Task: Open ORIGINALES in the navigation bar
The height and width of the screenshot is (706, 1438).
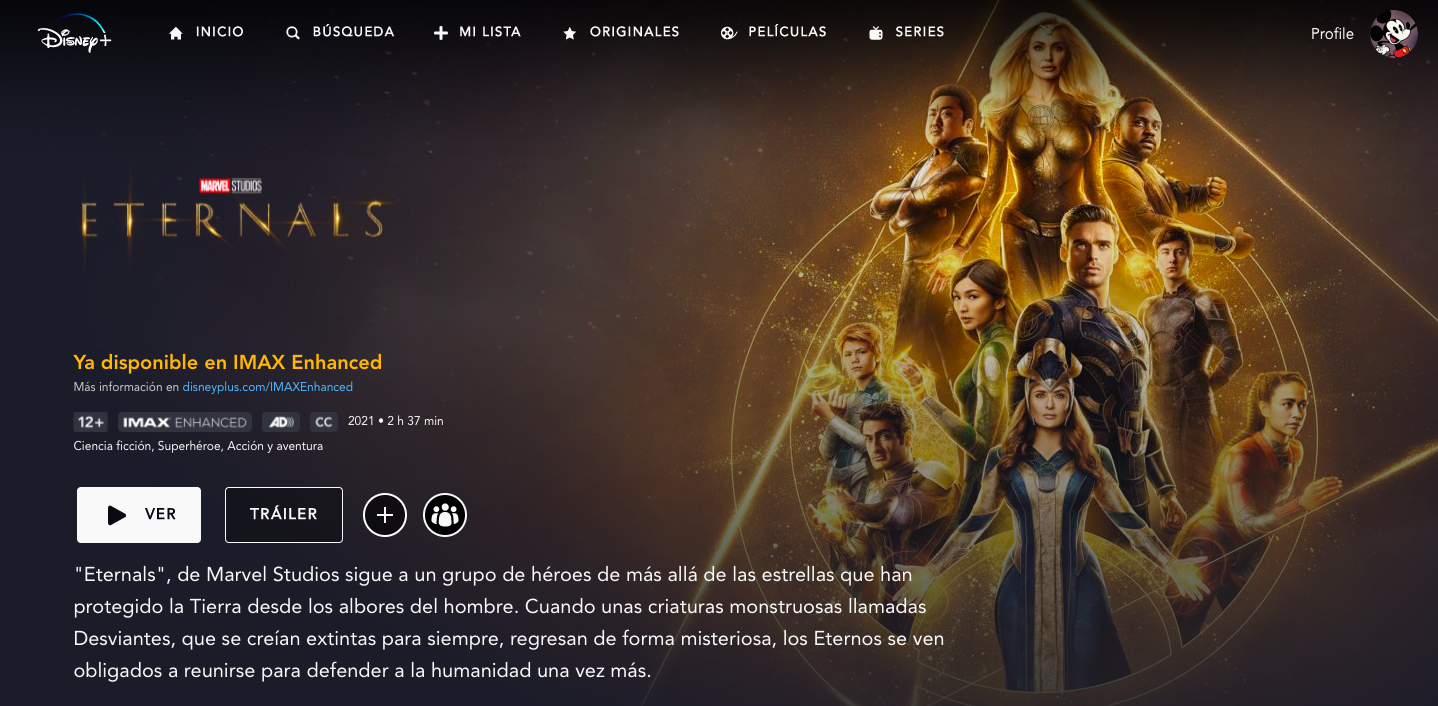Action: (635, 32)
